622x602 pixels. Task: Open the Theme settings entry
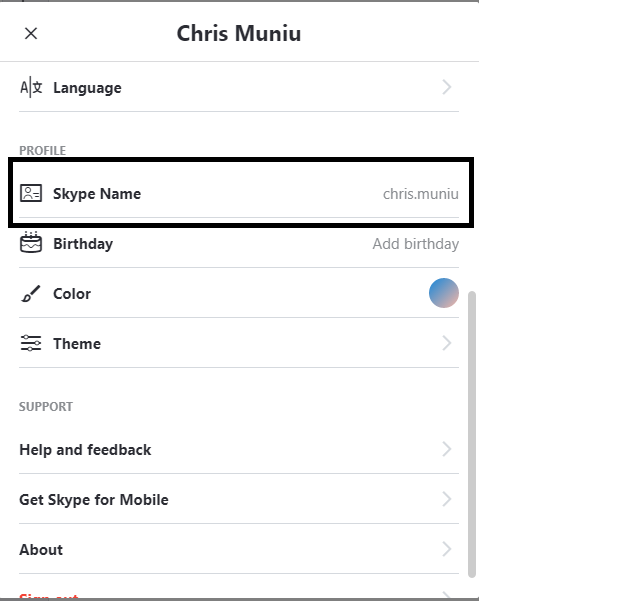click(77, 344)
